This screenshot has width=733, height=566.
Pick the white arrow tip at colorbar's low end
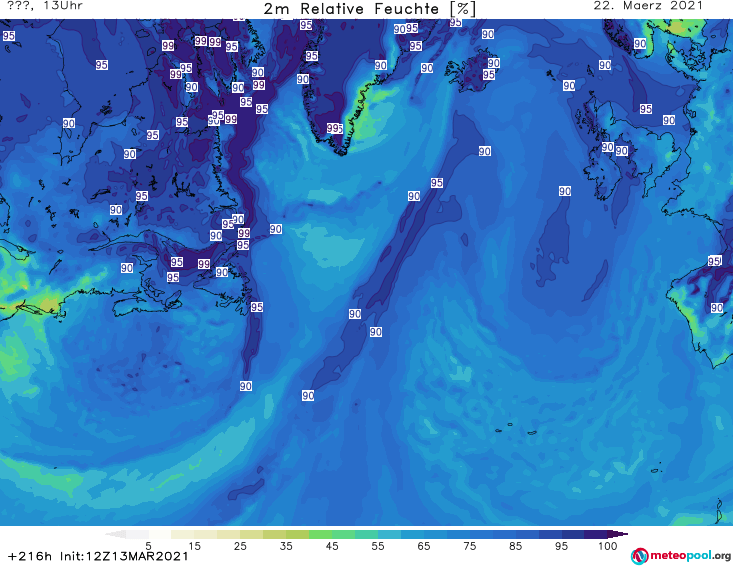(115, 534)
